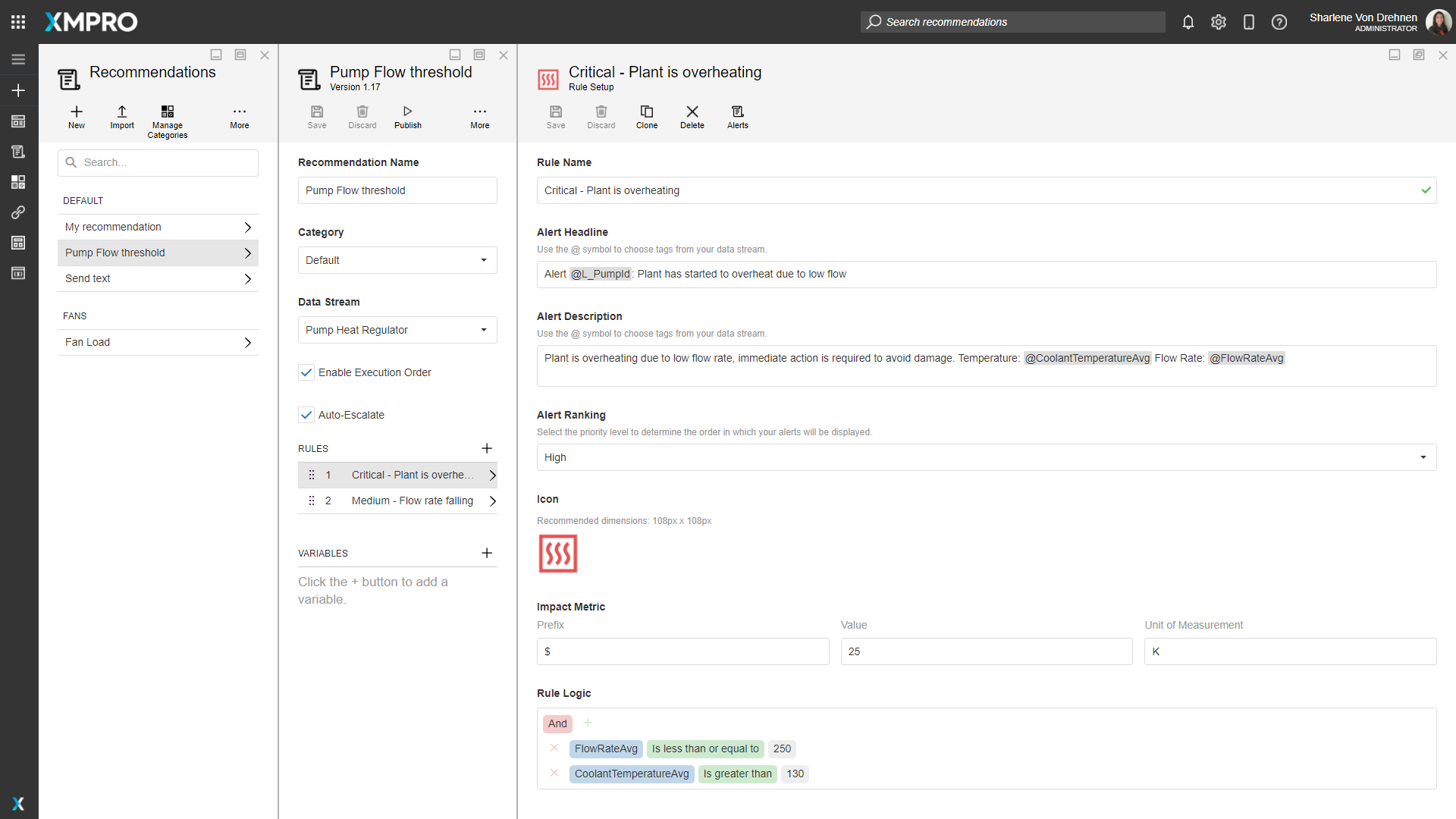Screen dimensions: 1456x819
Task: Click FlowRateAvg in rule logic
Action: click(606, 748)
